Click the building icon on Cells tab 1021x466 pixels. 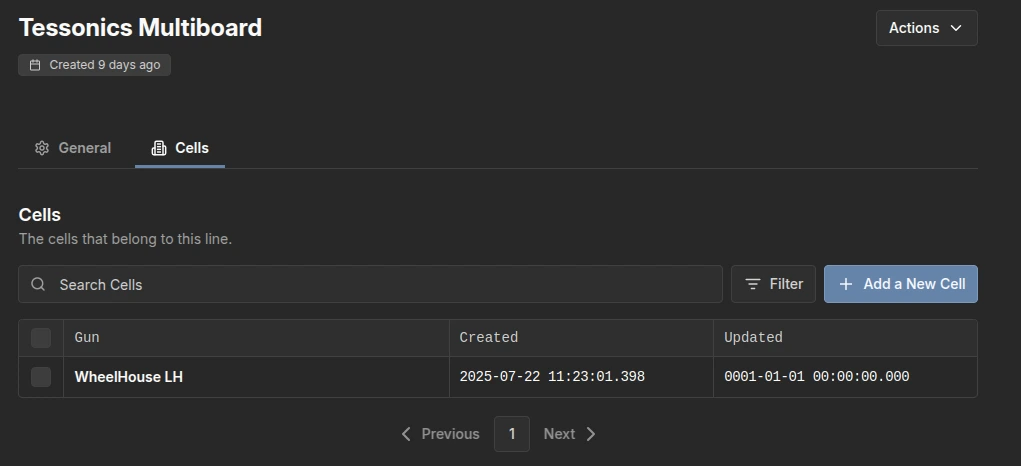(158, 148)
